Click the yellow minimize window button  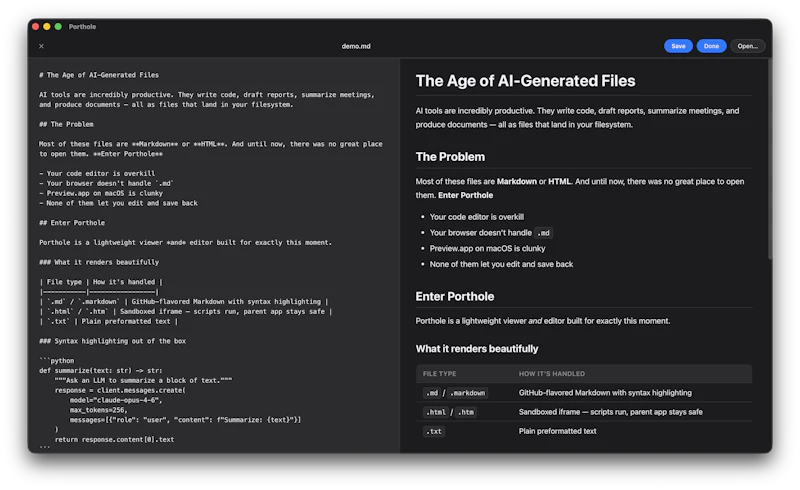coord(46,27)
